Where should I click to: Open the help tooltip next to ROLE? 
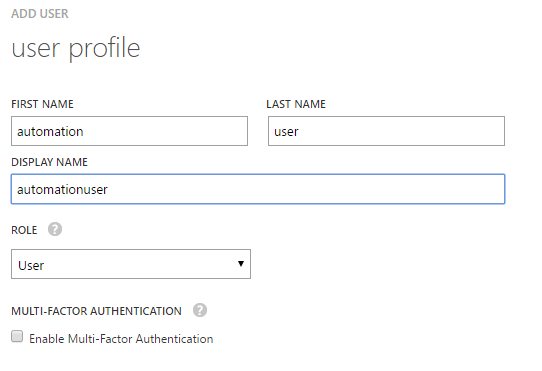click(55, 229)
